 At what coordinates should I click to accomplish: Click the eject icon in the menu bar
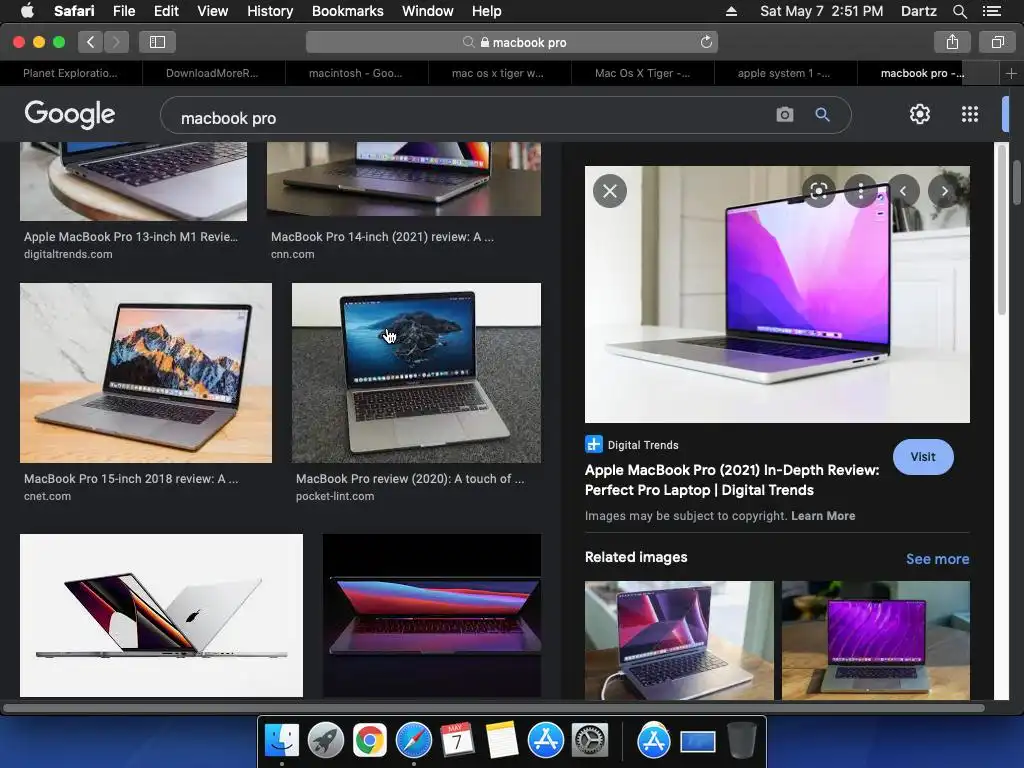tap(731, 11)
